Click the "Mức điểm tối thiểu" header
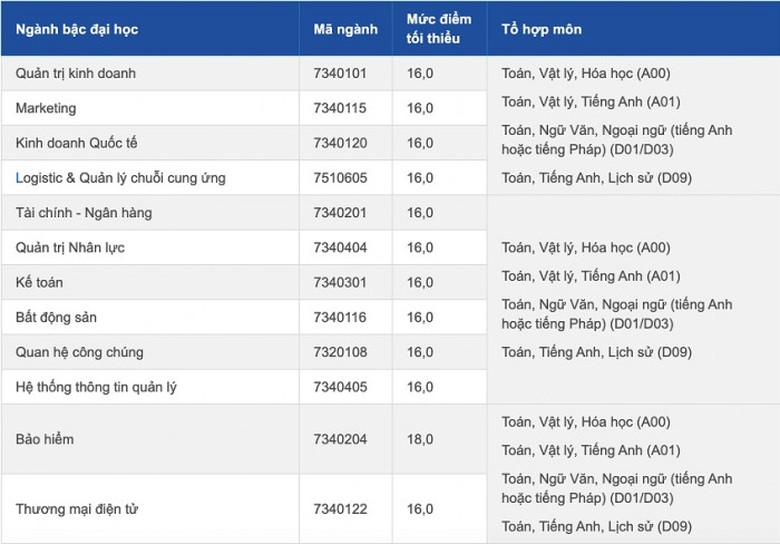The image size is (780, 544). [x=433, y=29]
